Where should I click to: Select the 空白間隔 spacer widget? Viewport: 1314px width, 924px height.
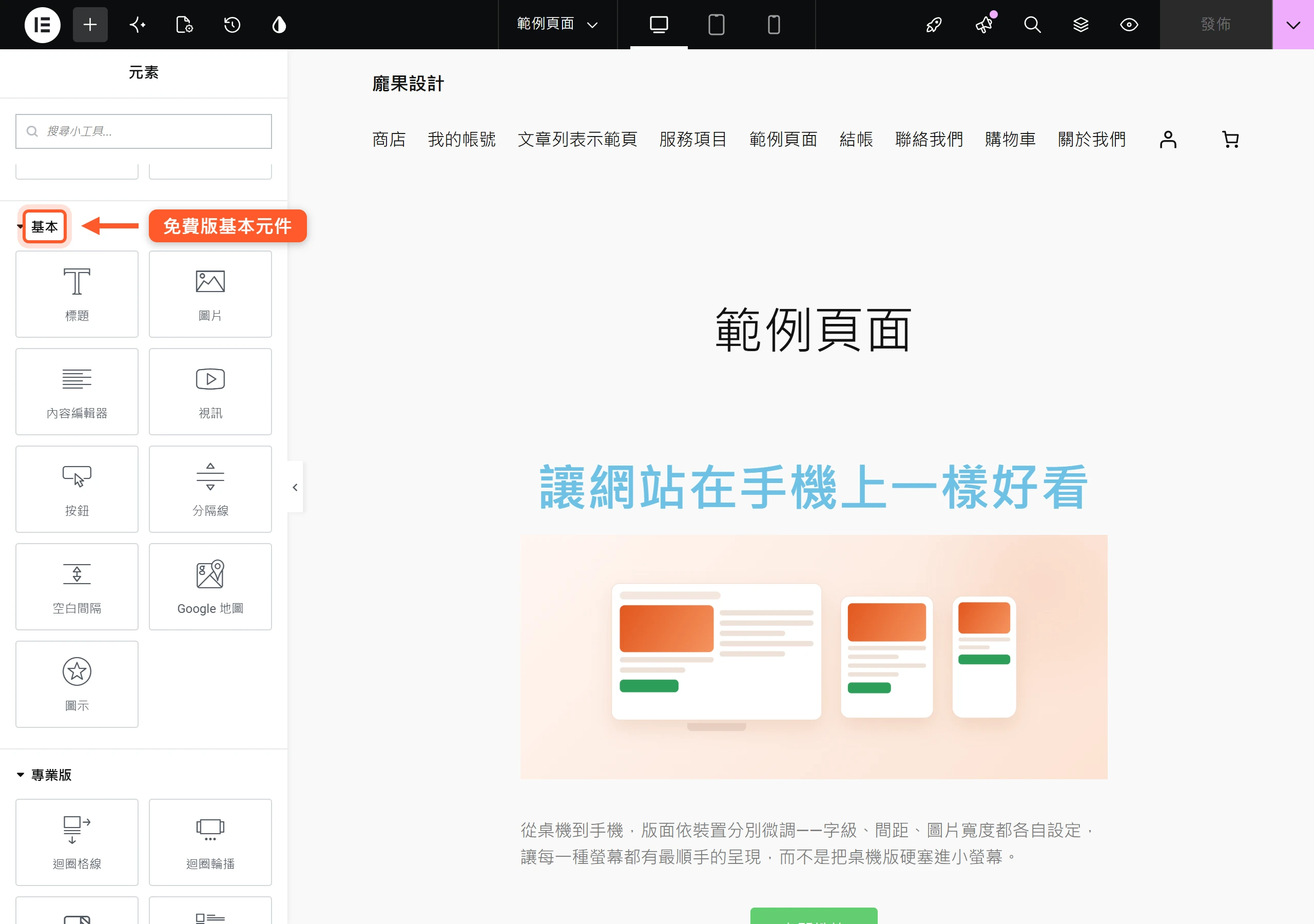[76, 586]
